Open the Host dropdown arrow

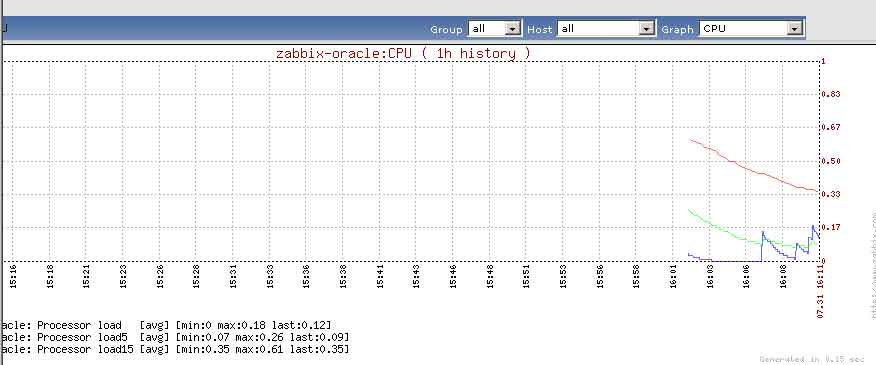click(x=646, y=29)
